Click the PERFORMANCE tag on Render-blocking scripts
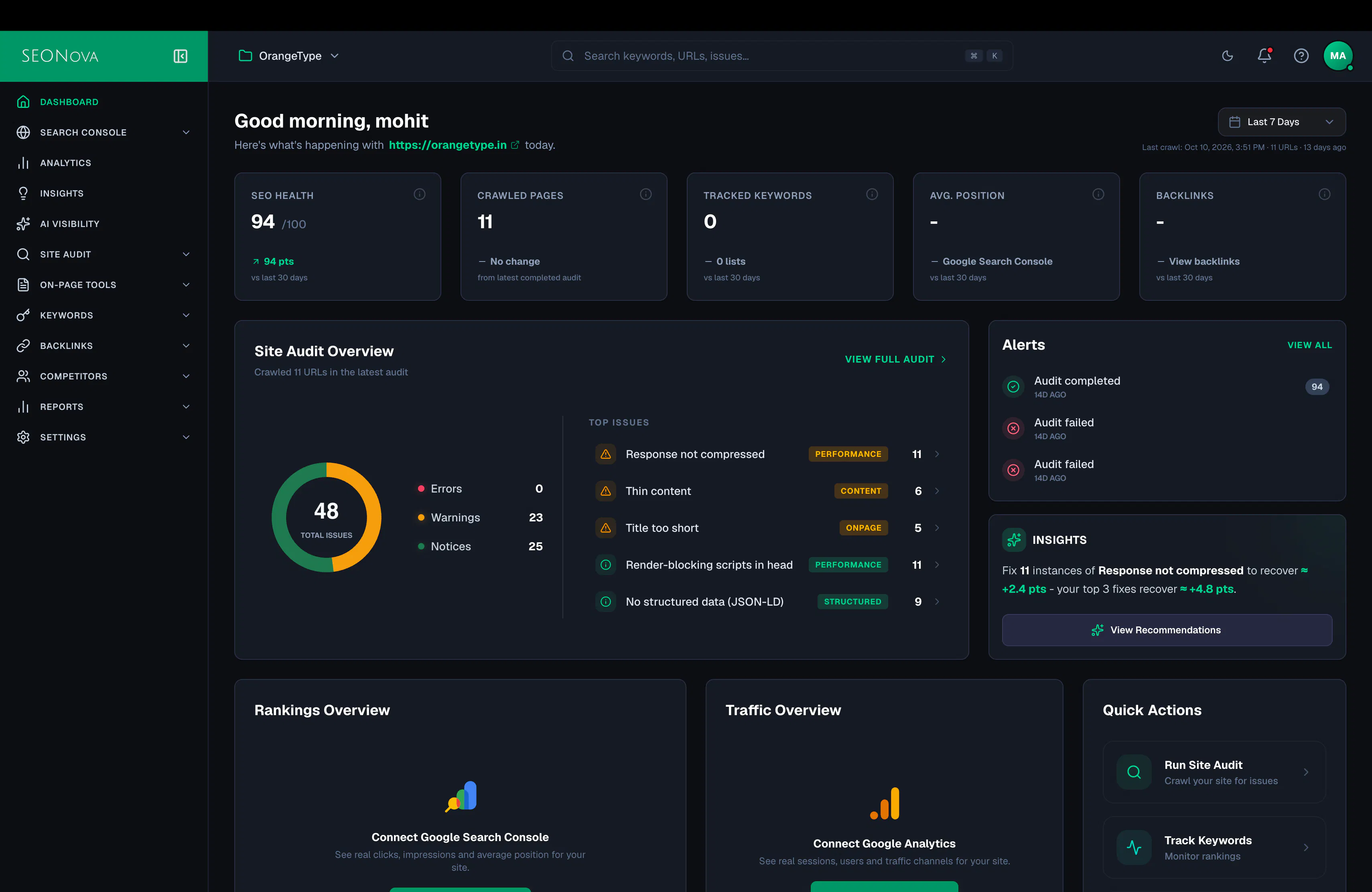The height and width of the screenshot is (892, 1372). point(848,565)
